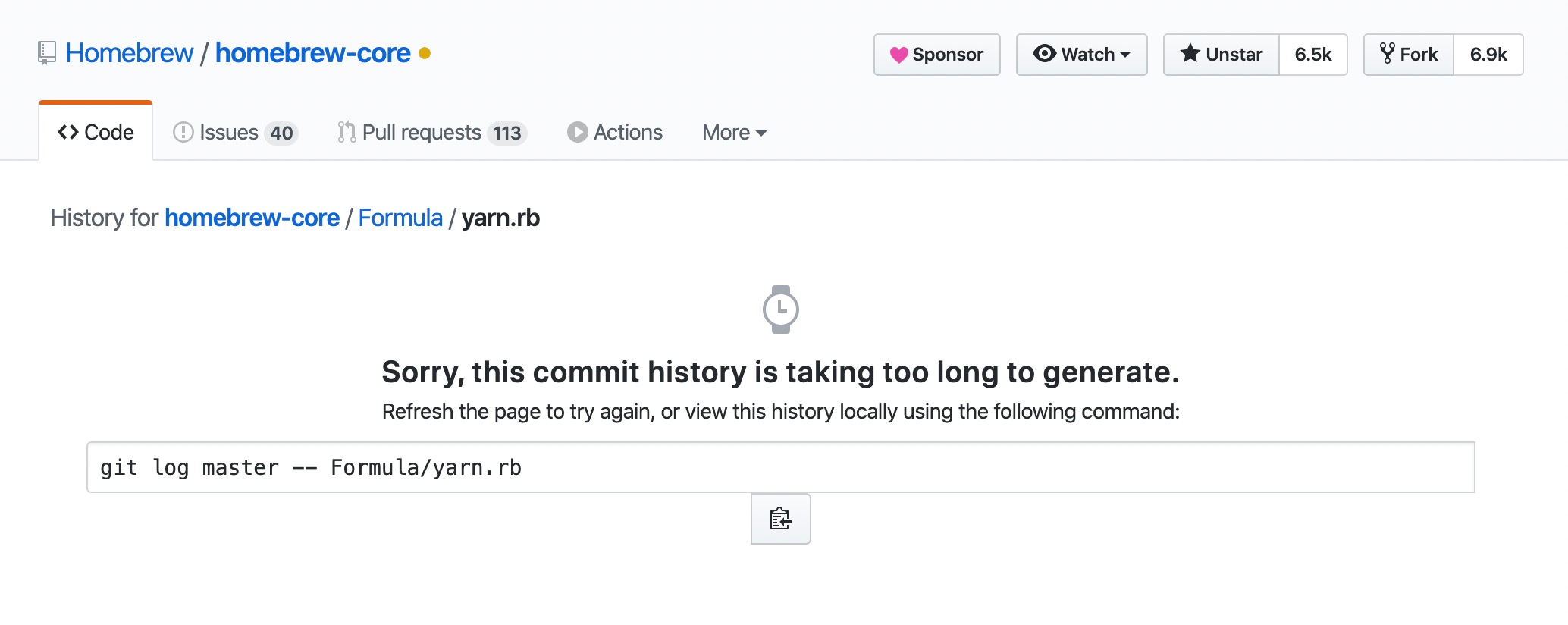Click the Actions play icon
1568x625 pixels.
(577, 132)
